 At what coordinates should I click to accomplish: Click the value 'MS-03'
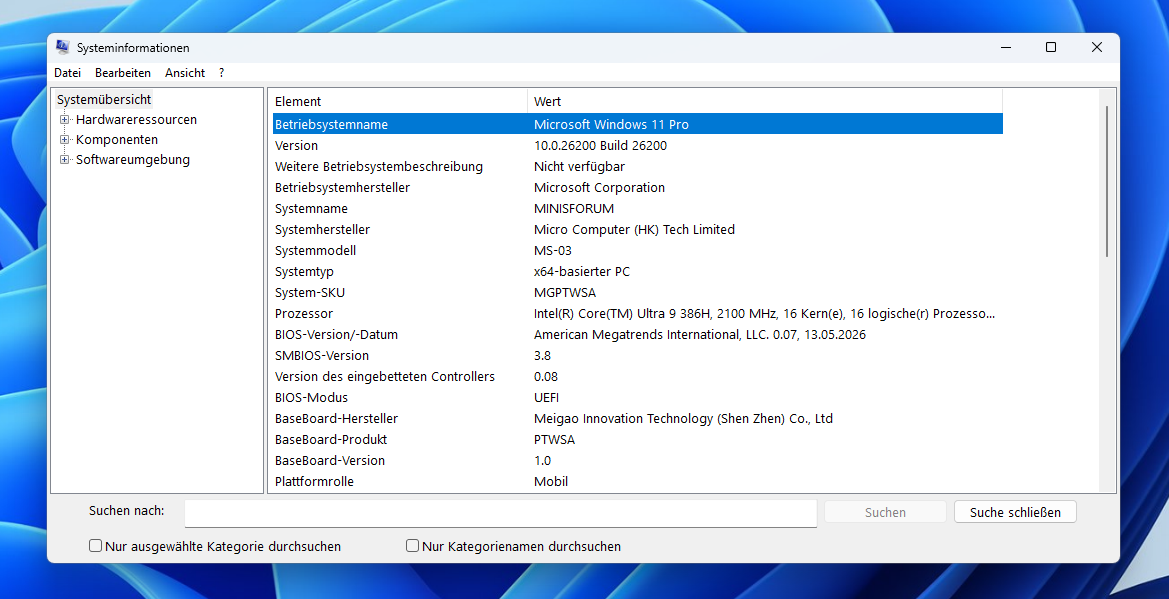coord(553,251)
